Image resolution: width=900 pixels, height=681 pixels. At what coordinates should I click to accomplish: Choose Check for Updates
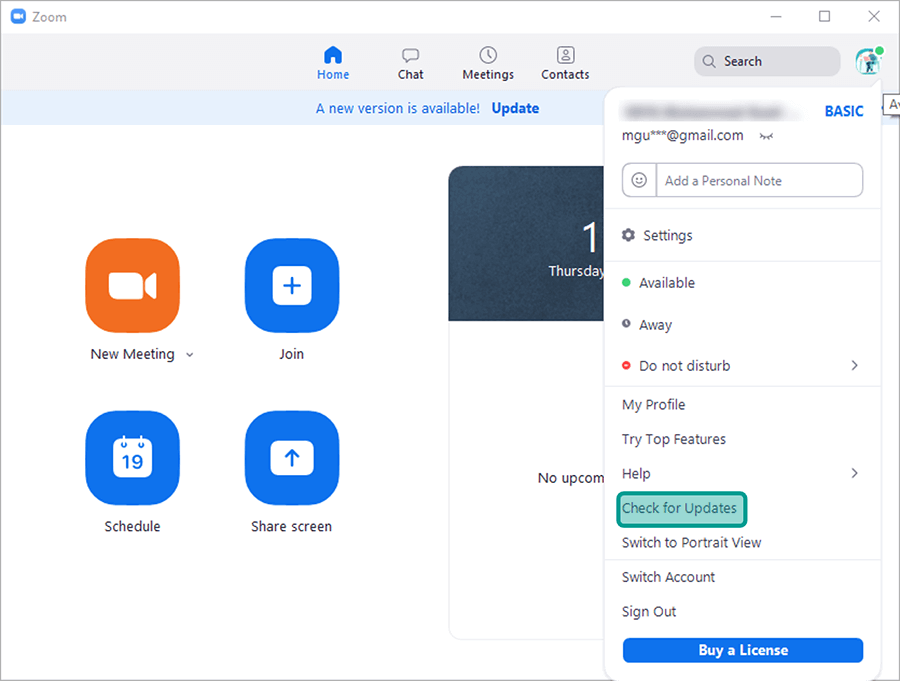coord(681,509)
